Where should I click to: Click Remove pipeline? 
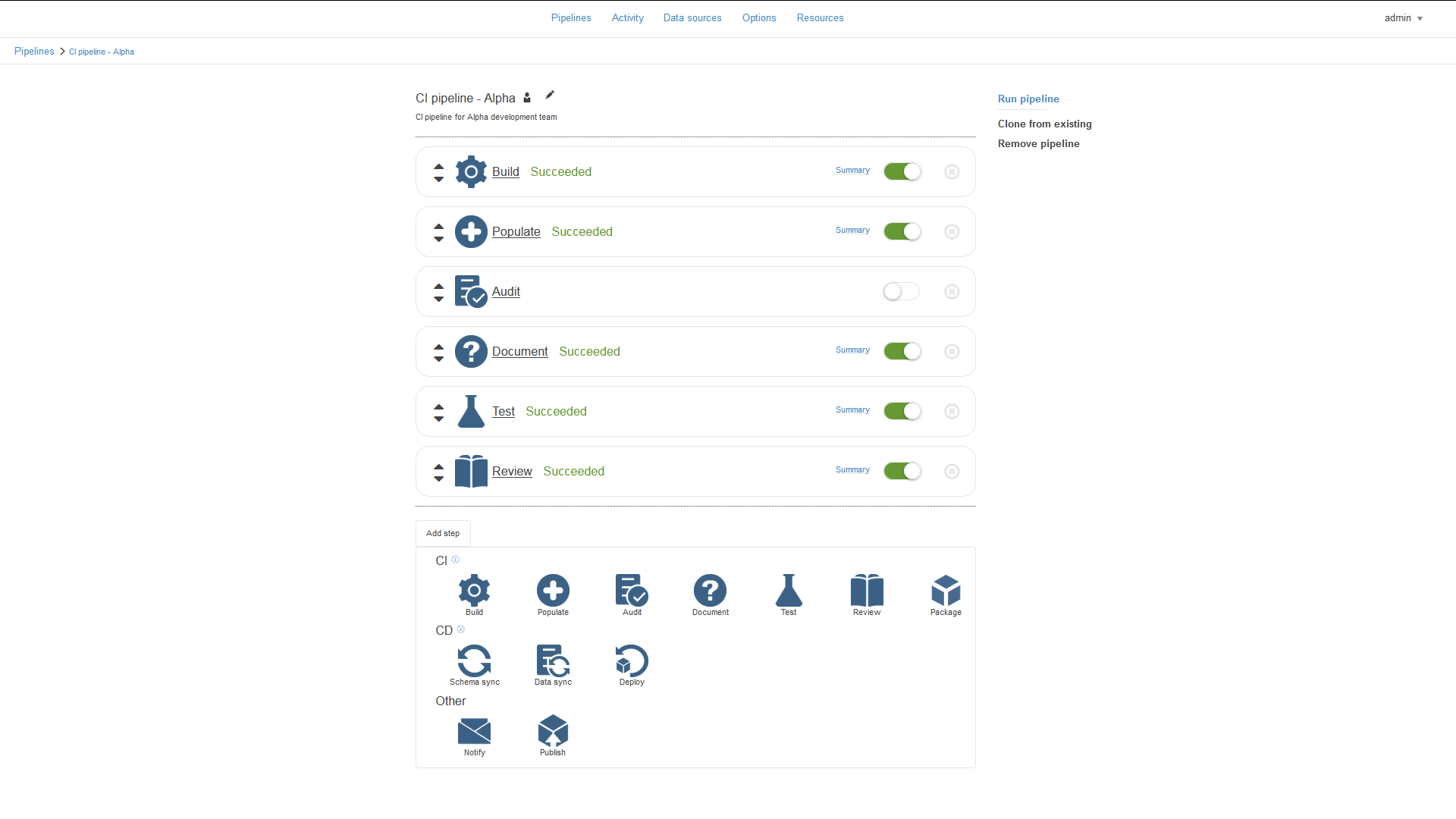pyautogui.click(x=1038, y=143)
